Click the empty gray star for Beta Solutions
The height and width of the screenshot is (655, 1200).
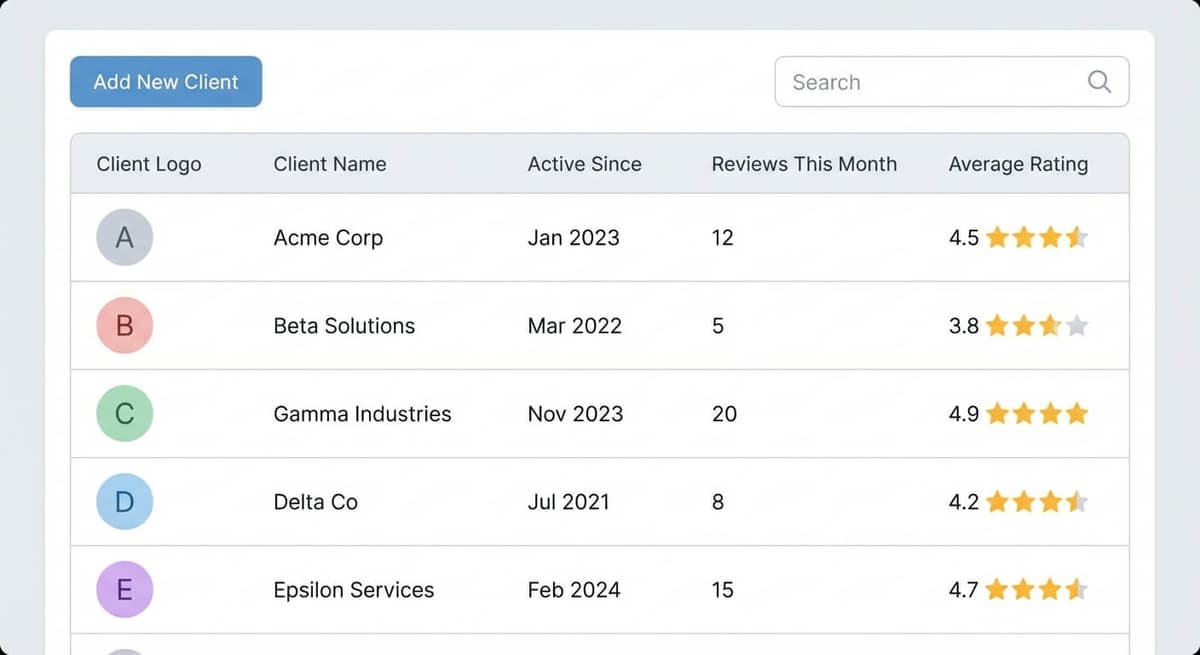click(x=1078, y=325)
